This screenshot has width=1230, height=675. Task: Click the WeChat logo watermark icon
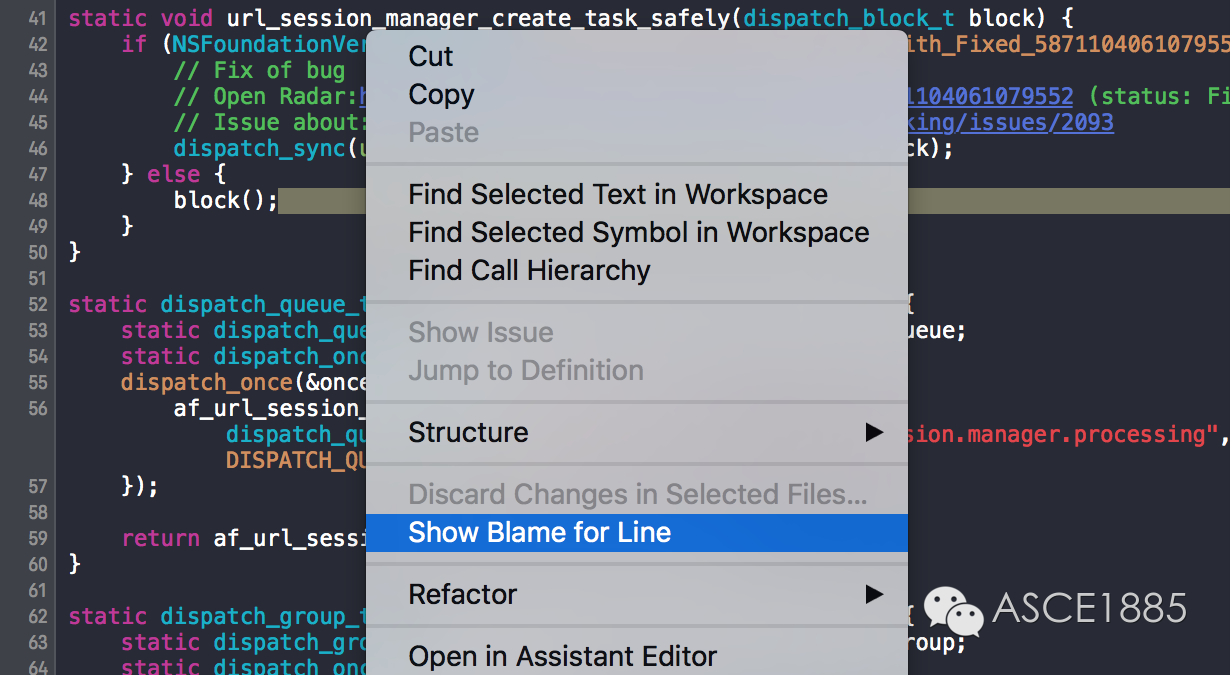[x=952, y=609]
